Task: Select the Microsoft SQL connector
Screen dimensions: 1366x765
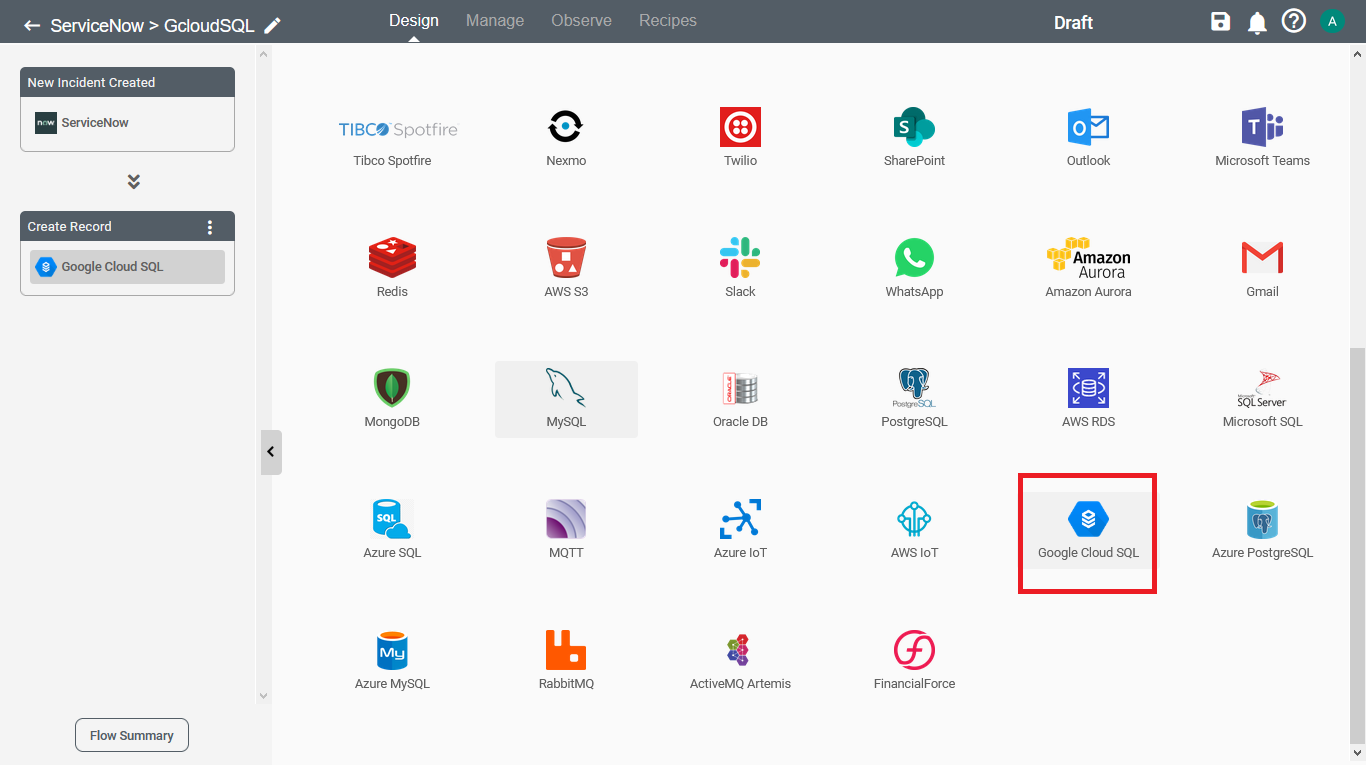Action: pos(1262,399)
